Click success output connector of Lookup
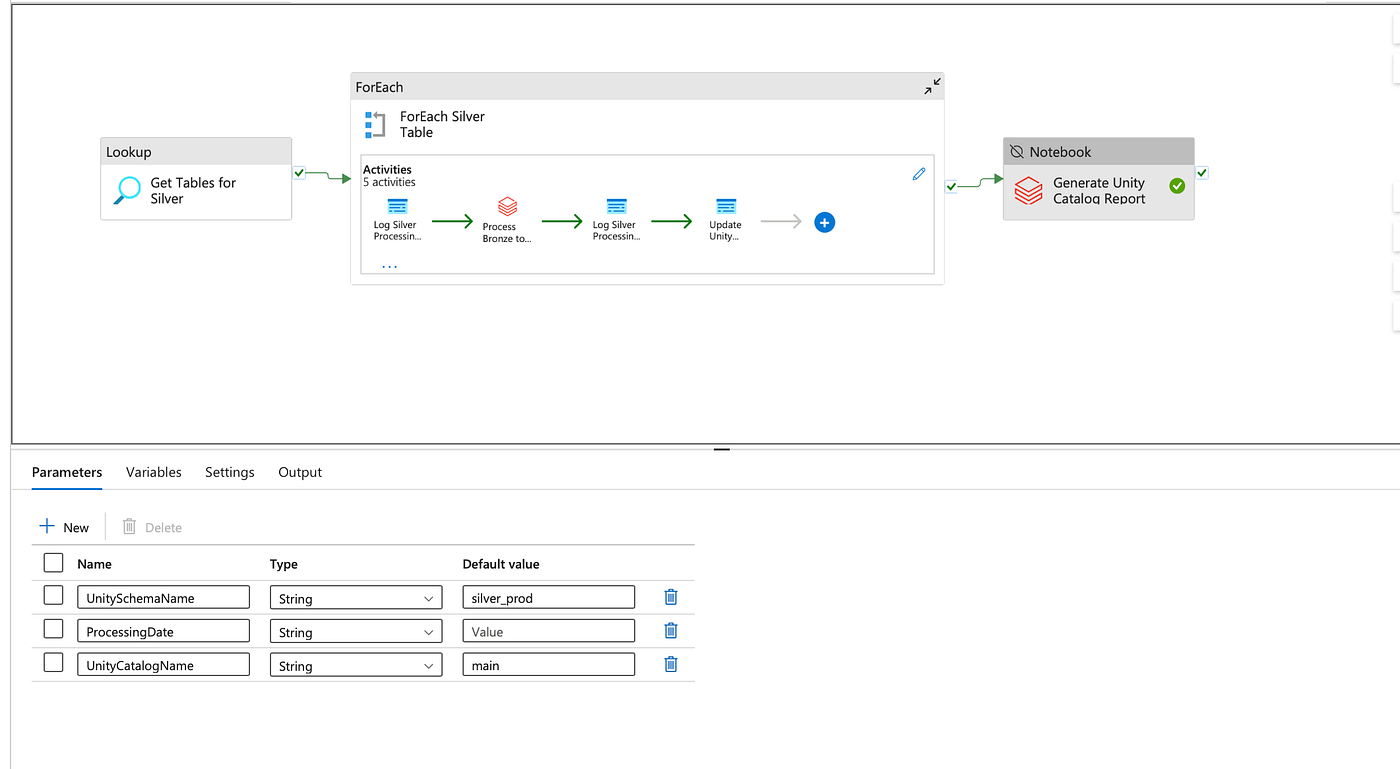The image size is (1400, 769). tap(299, 173)
